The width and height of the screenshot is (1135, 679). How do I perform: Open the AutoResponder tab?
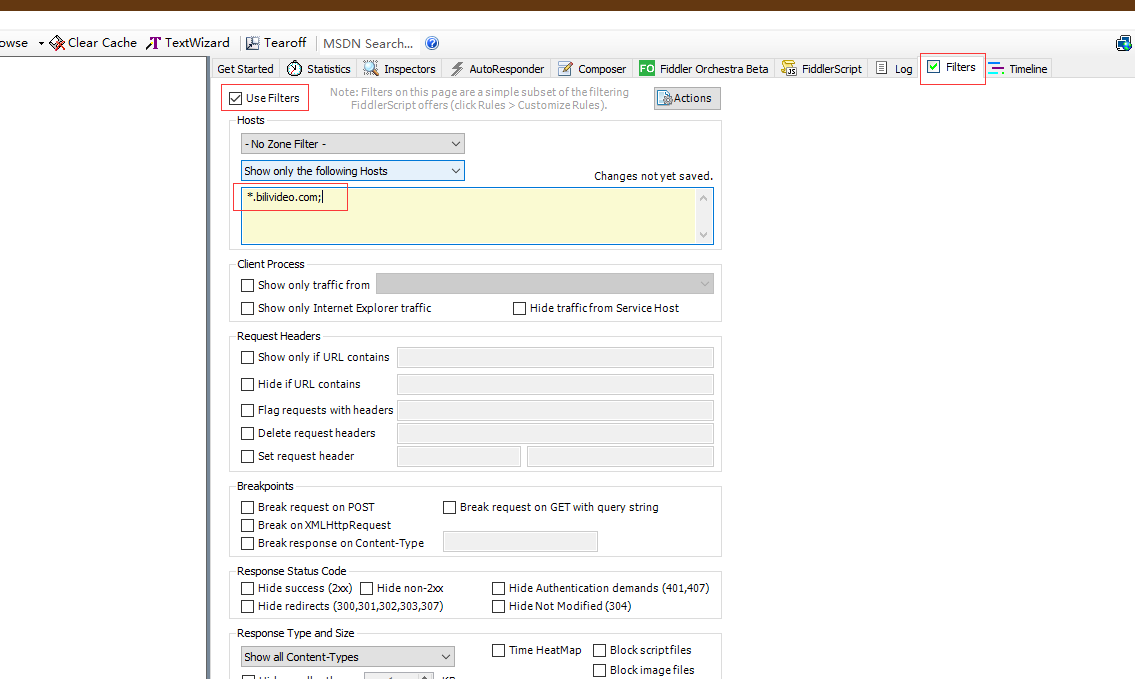pyautogui.click(x=497, y=69)
